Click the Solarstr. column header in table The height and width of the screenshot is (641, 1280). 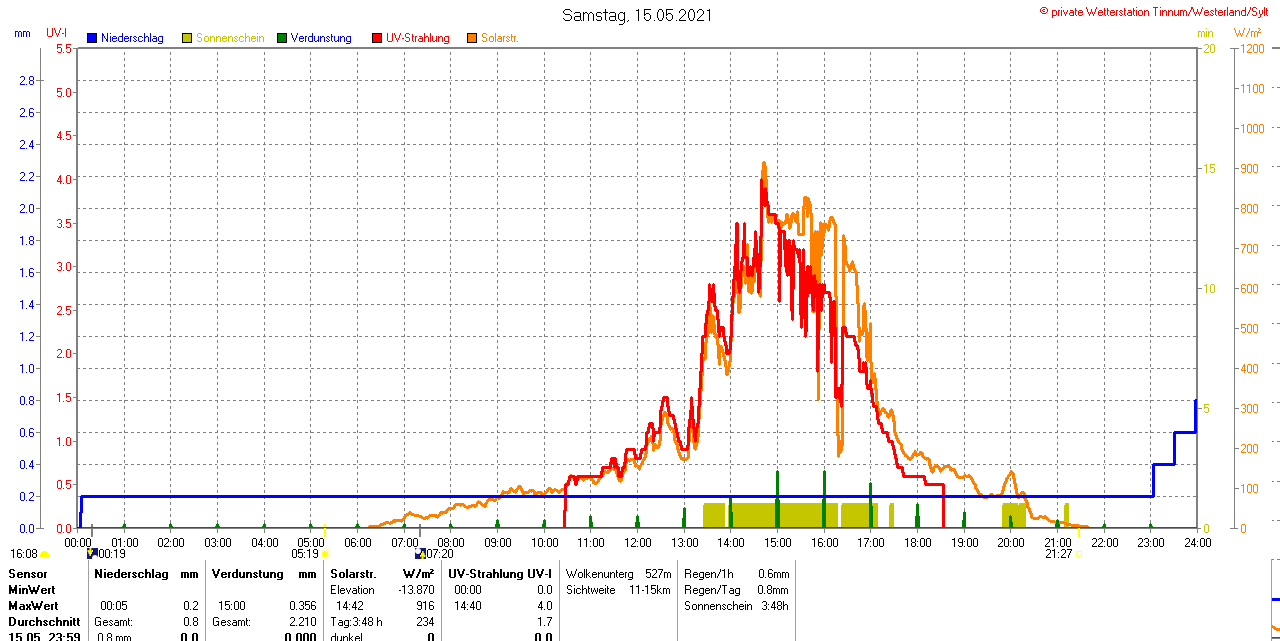tap(352, 574)
